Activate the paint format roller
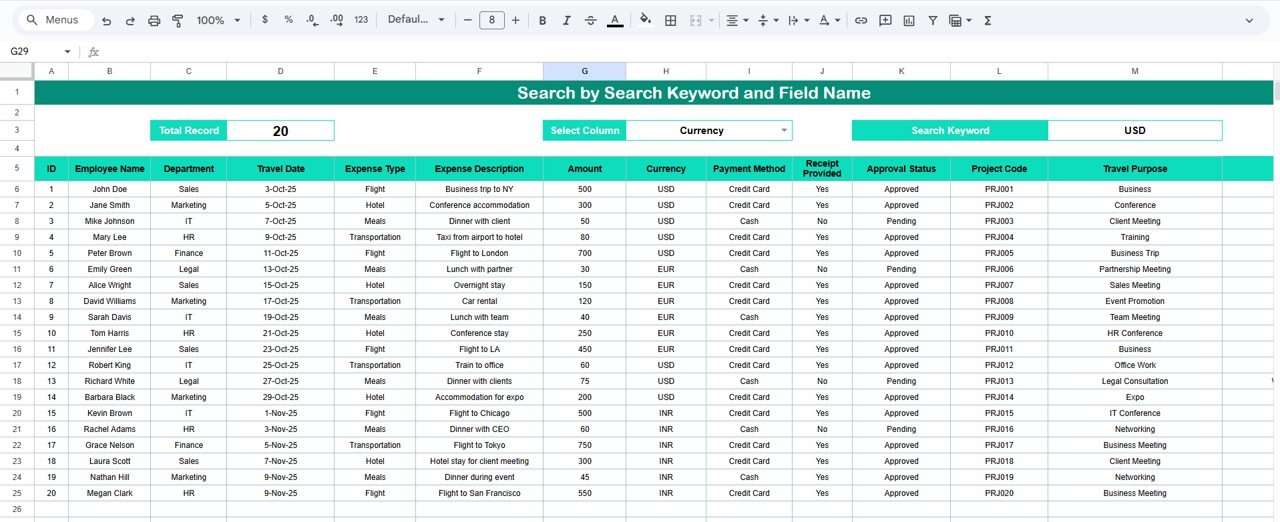This screenshot has height=522, width=1280. click(178, 20)
